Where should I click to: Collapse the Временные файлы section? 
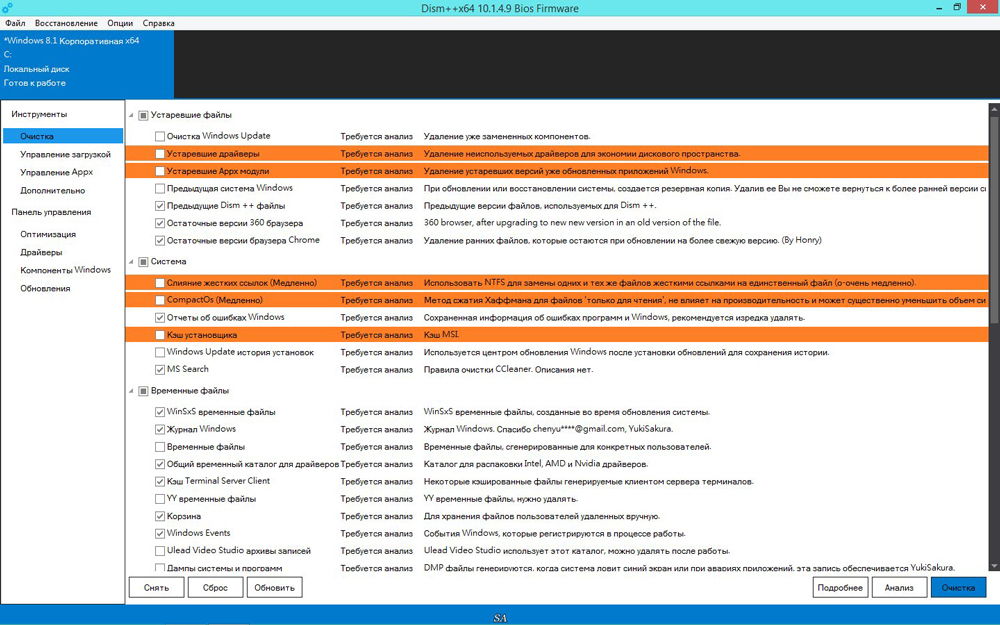(x=131, y=391)
